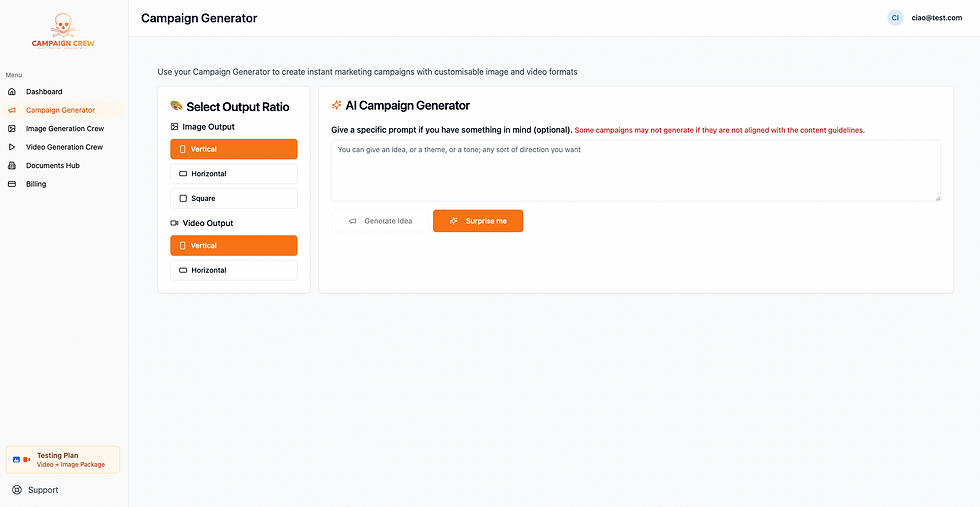Choose Horizontal video output option
The height and width of the screenshot is (507, 980).
coord(233,270)
